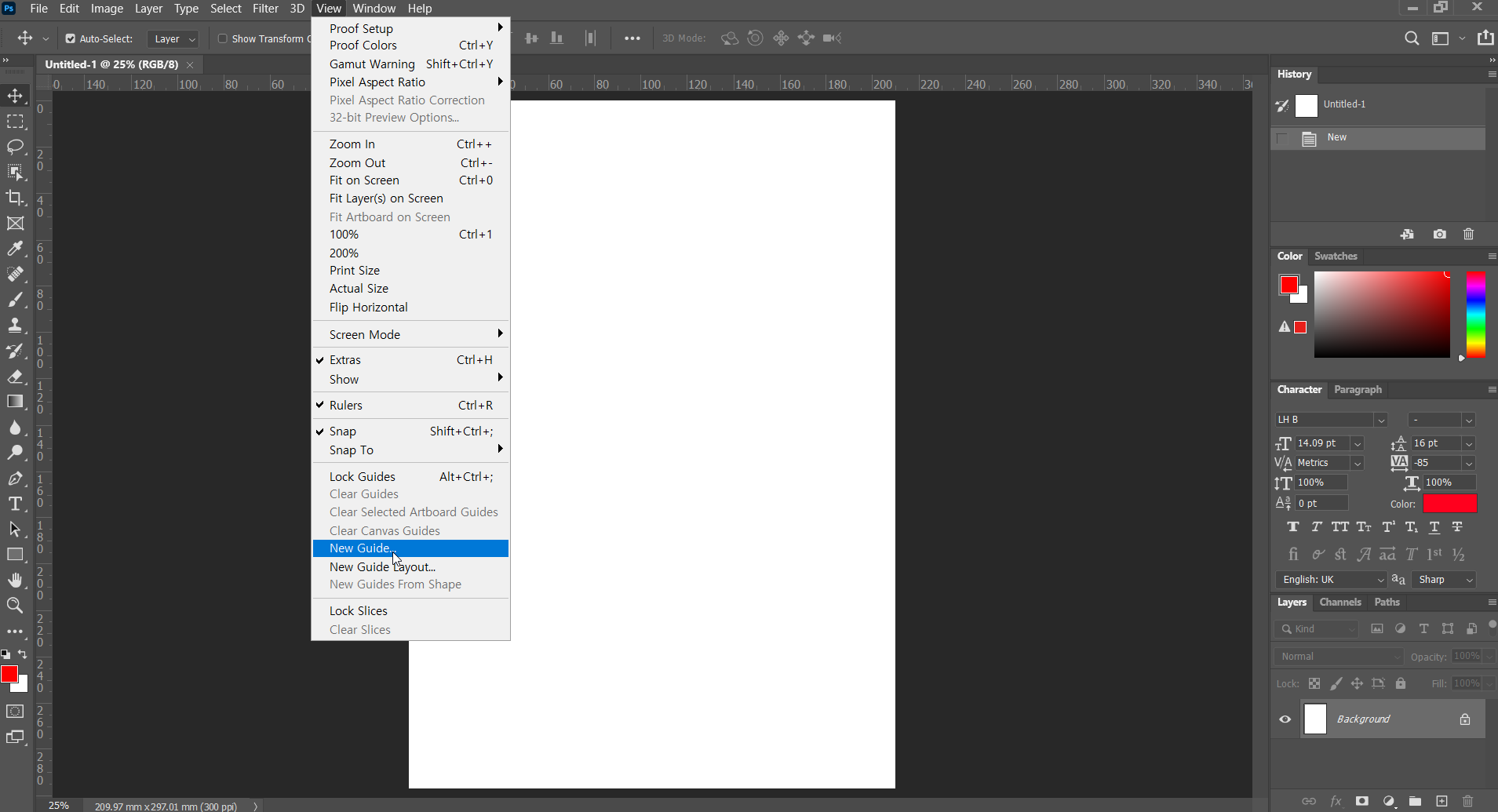Open the English: UK language dropdown
Image resolution: width=1498 pixels, height=812 pixels.
coord(1332,580)
